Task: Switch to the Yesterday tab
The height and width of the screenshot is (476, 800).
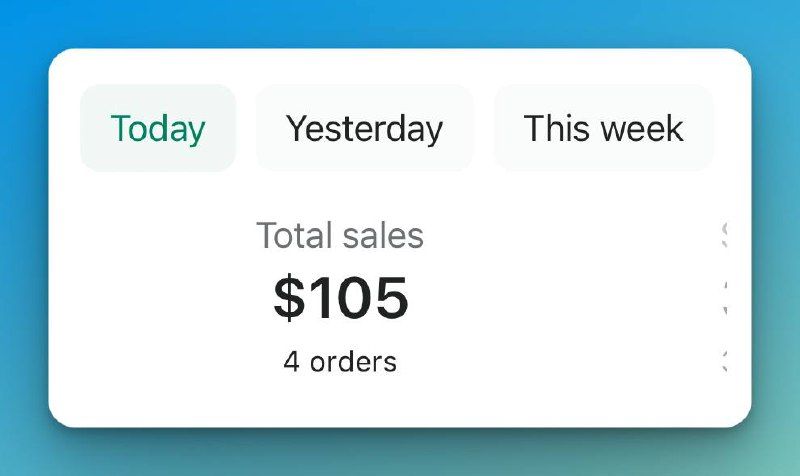Action: [x=364, y=128]
